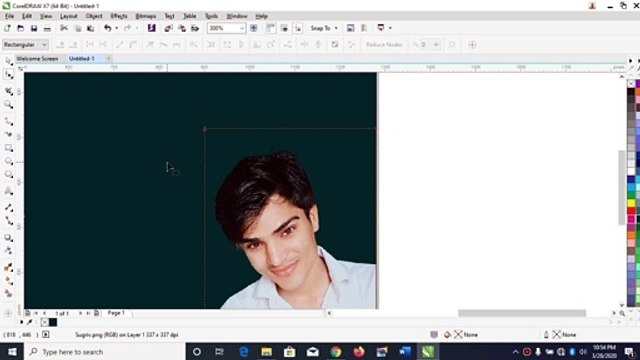Click the Full-screen preview icon
The height and width of the screenshot is (360, 640).
(x=253, y=28)
